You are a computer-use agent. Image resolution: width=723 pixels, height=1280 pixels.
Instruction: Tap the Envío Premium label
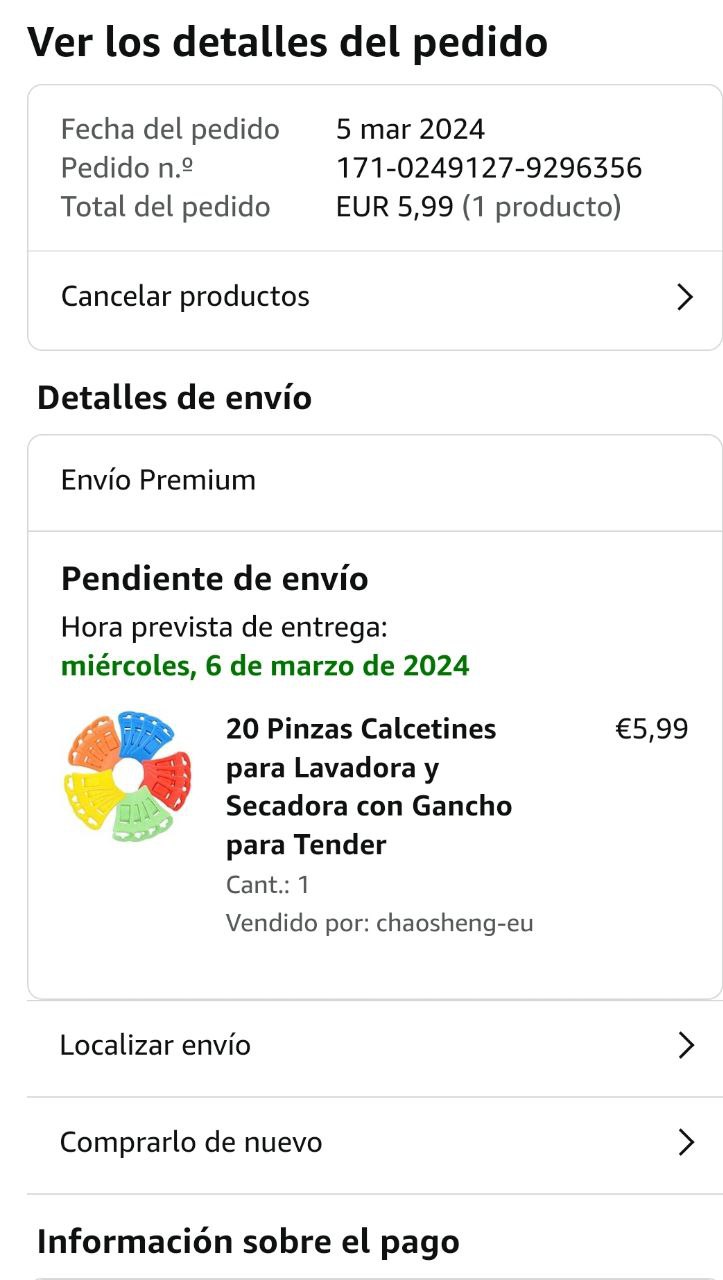[x=158, y=480]
